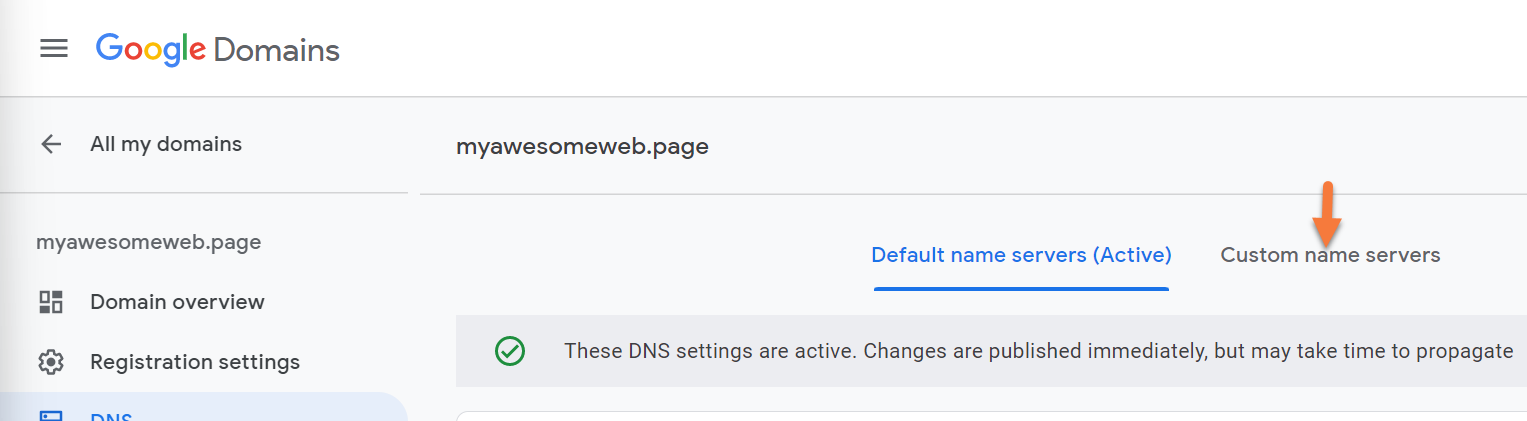The width and height of the screenshot is (1527, 421).
Task: Switch to Custom name servers tab
Action: (x=1330, y=255)
